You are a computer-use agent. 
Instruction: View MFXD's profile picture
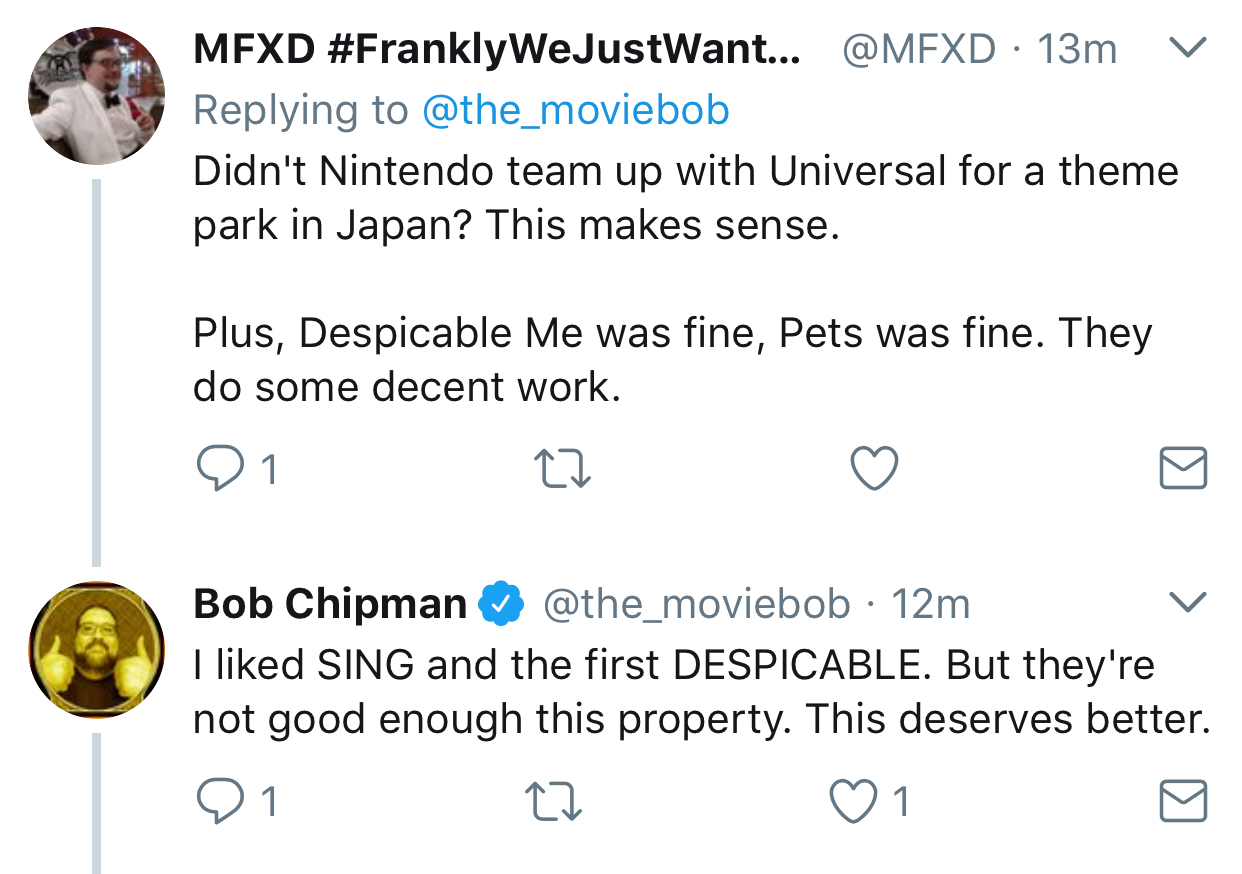pyautogui.click(x=96, y=96)
